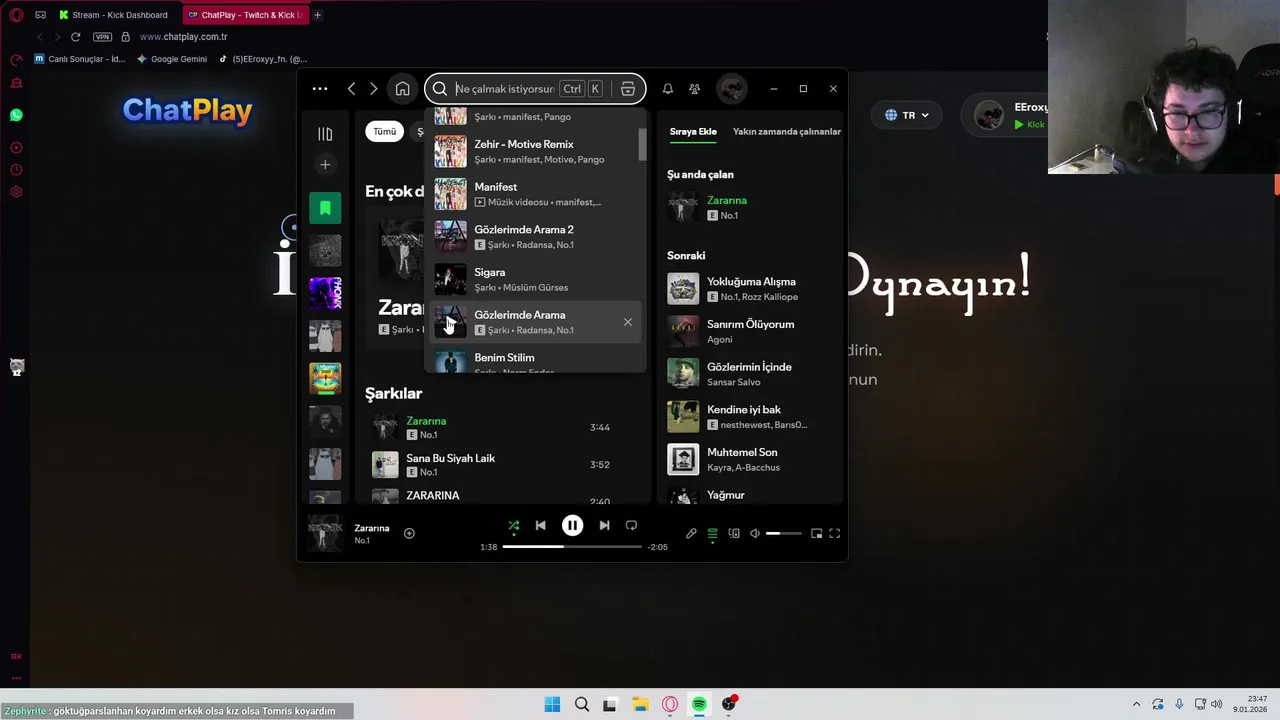Play Gözlerimin İçinde from queue
Image resolution: width=1280 pixels, height=720 pixels.
(x=751, y=374)
